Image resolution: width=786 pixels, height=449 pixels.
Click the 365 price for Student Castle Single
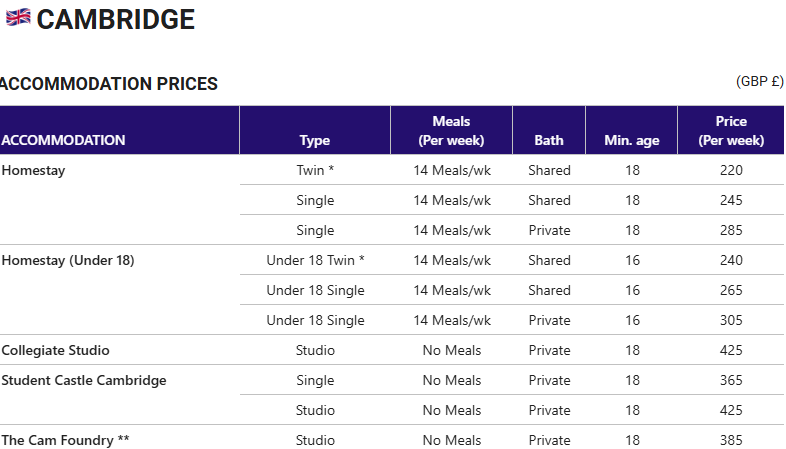(731, 380)
